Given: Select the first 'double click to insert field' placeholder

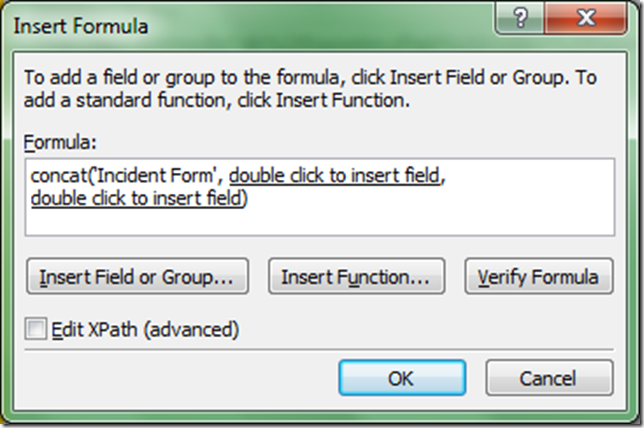Looking at the screenshot, I should point(333,177).
